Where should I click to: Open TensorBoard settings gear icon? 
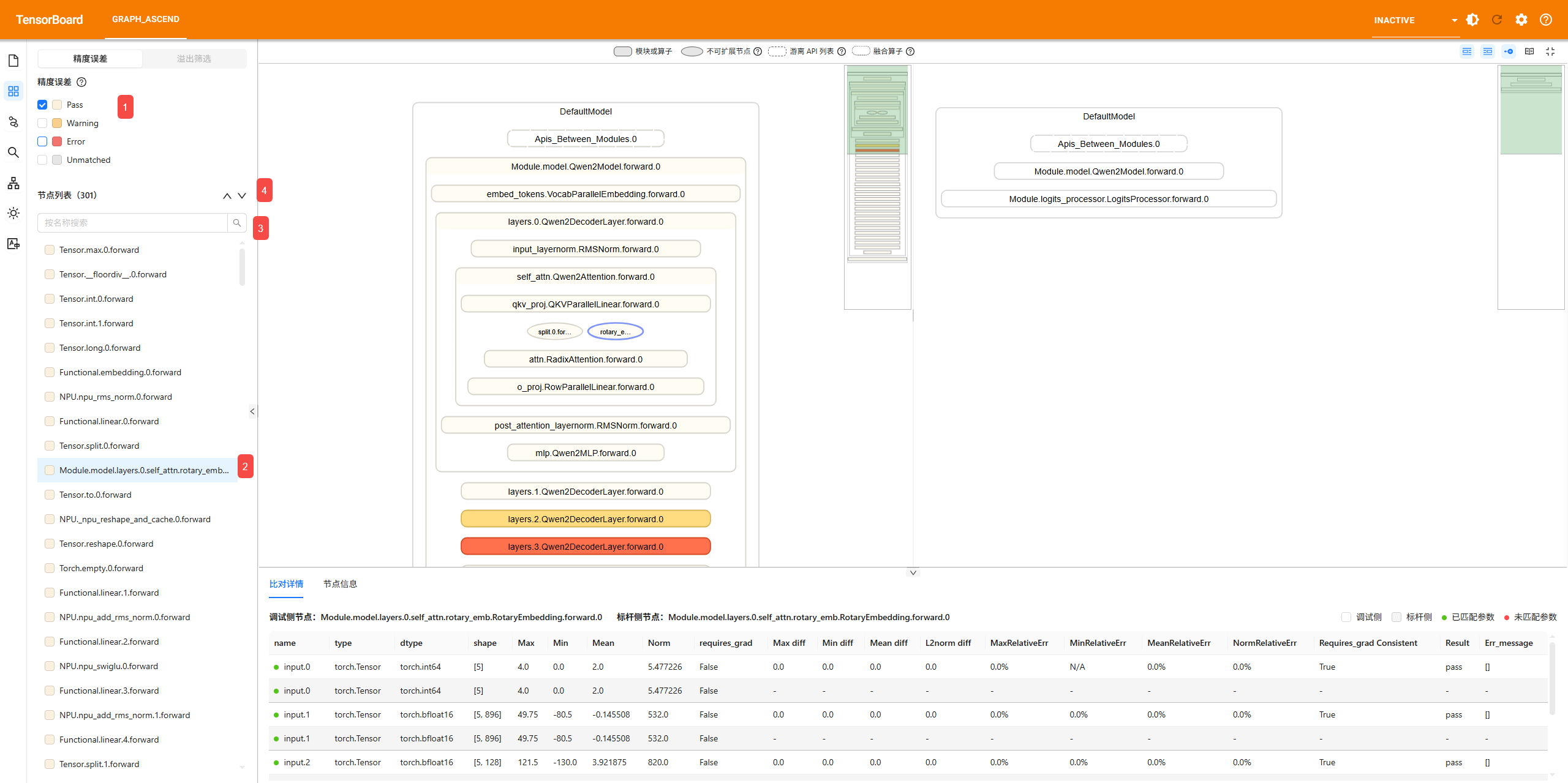[x=1521, y=20]
